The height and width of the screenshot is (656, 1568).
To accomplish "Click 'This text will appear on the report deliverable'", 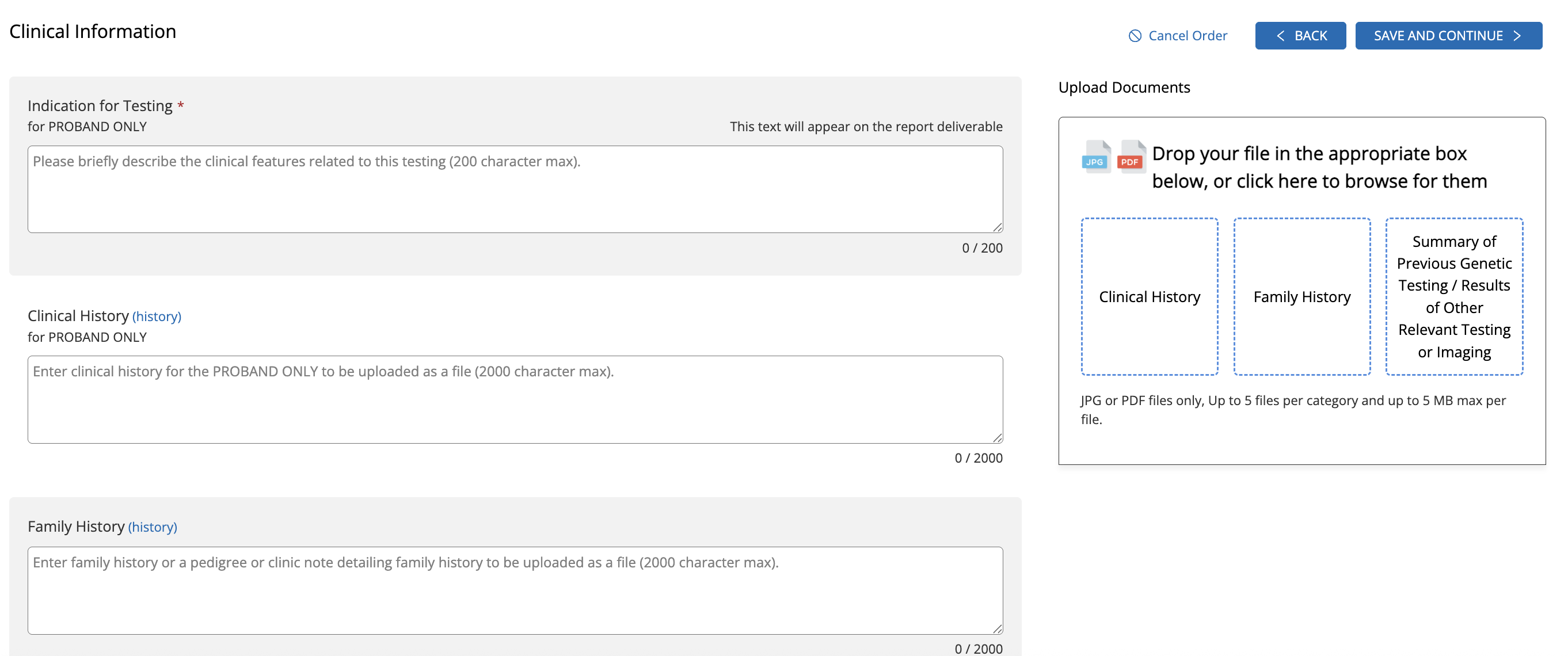I will [x=866, y=127].
